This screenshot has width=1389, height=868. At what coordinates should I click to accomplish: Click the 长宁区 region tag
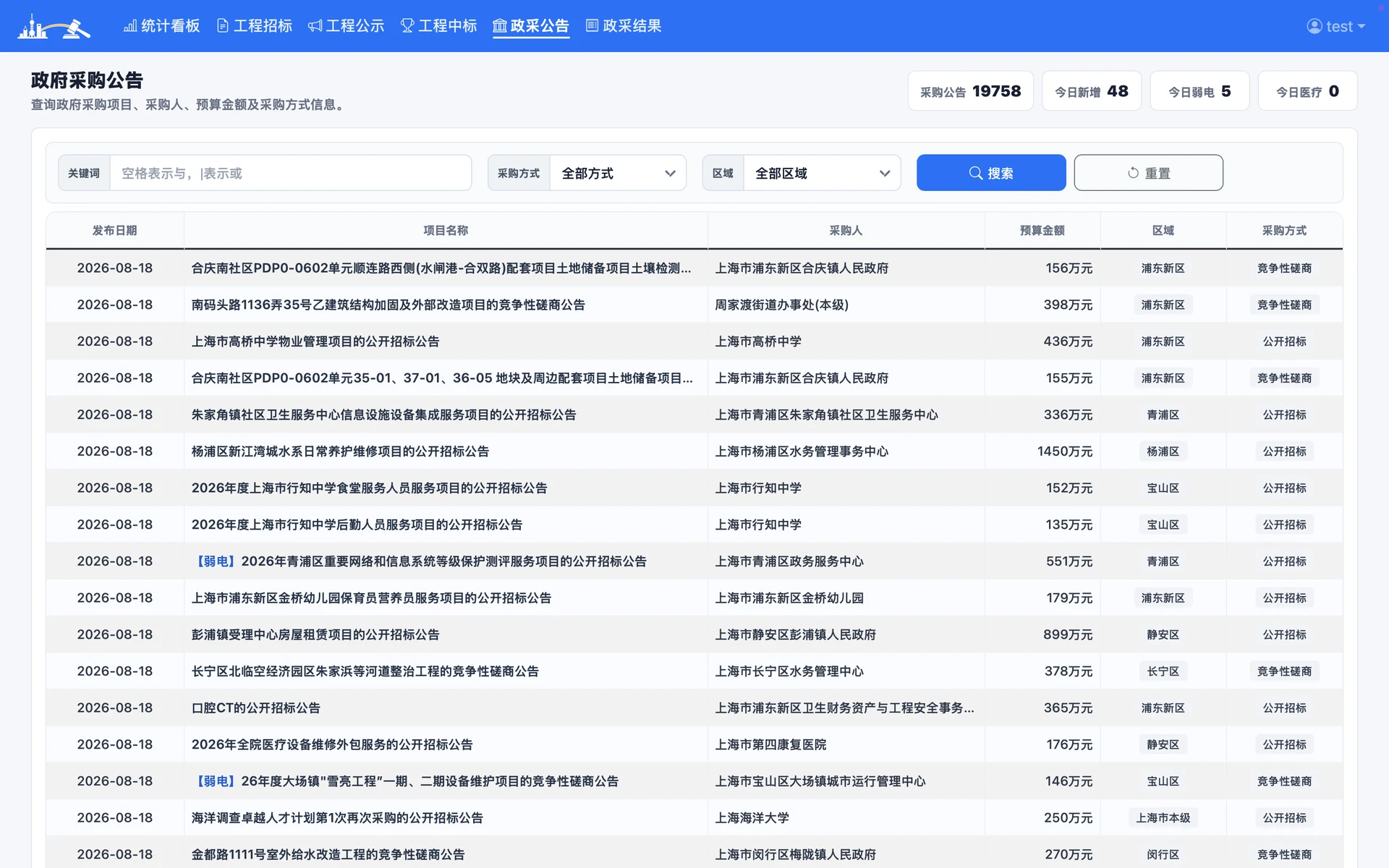point(1163,671)
